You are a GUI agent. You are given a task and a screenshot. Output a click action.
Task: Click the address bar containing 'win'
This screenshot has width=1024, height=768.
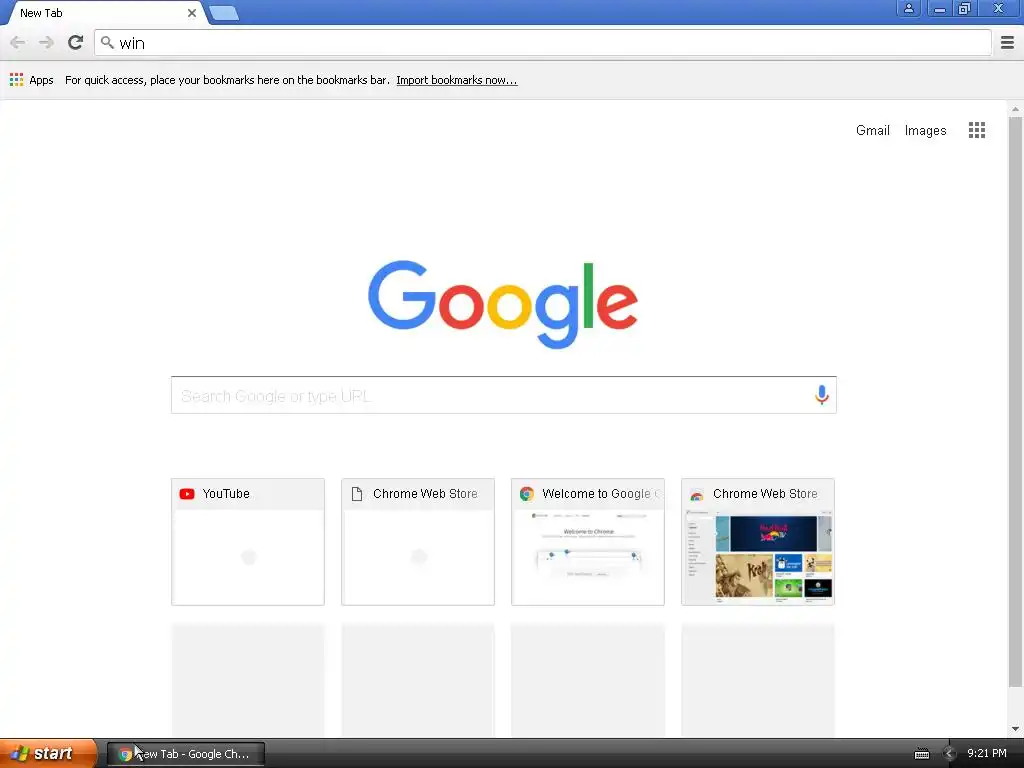click(543, 43)
